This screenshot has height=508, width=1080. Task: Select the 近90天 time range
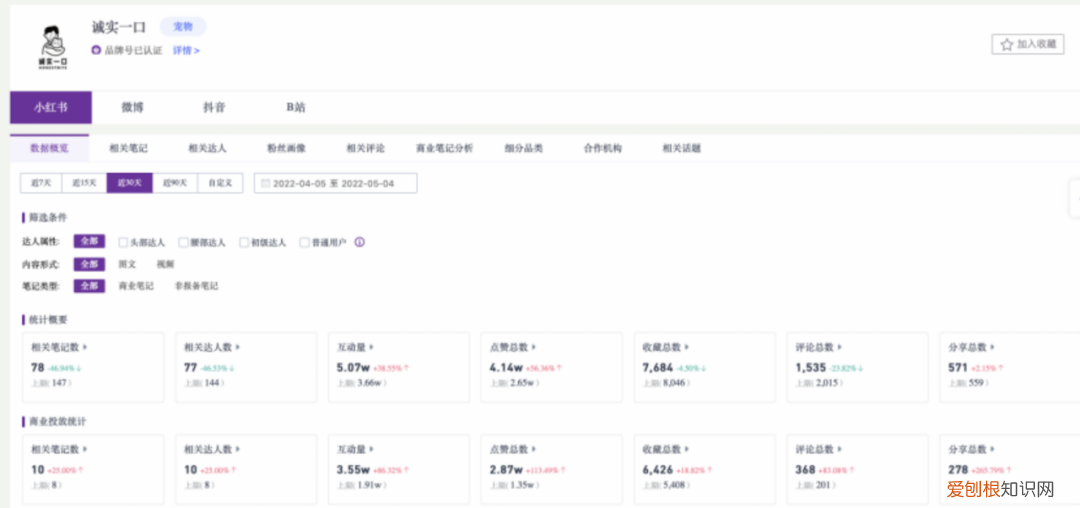coord(175,183)
